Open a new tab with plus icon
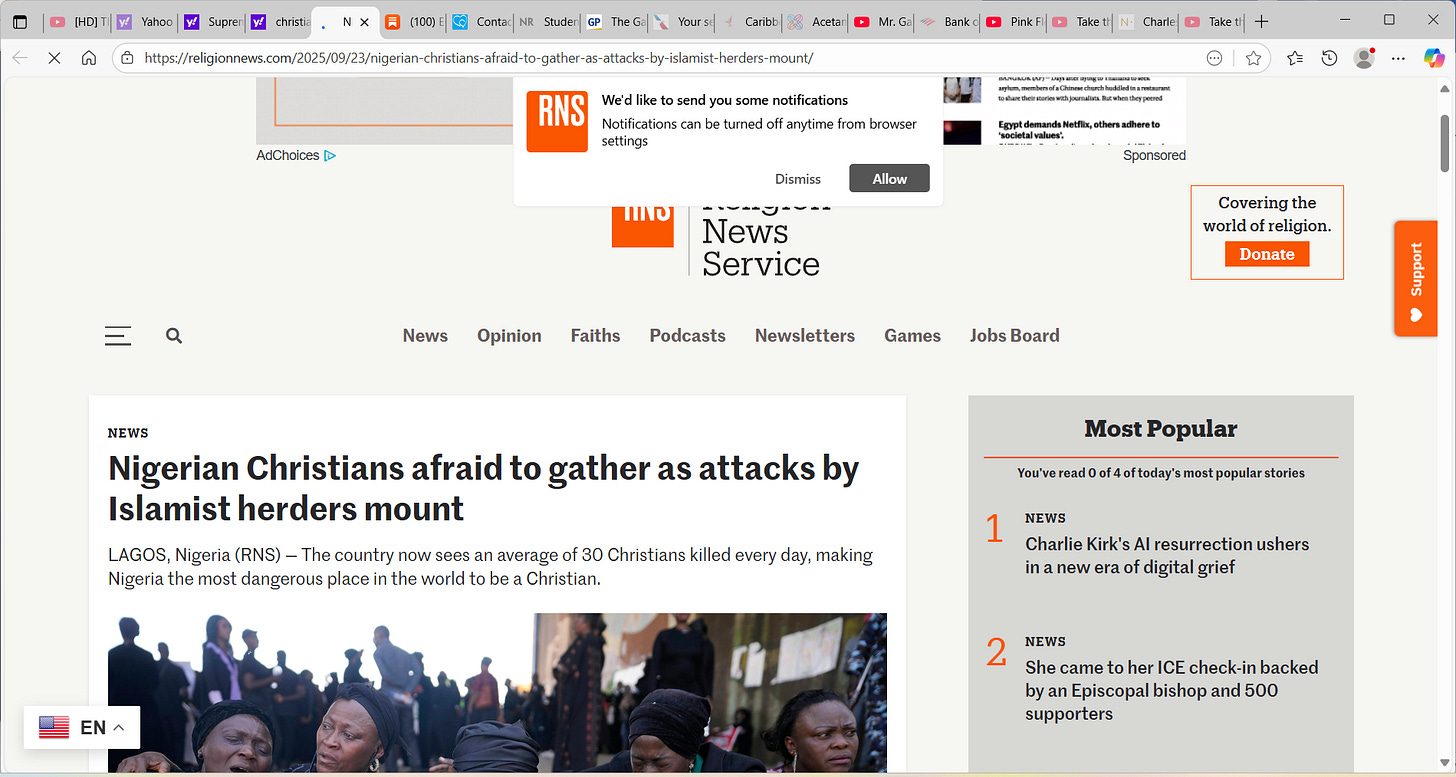The height and width of the screenshot is (777, 1456). point(1262,21)
